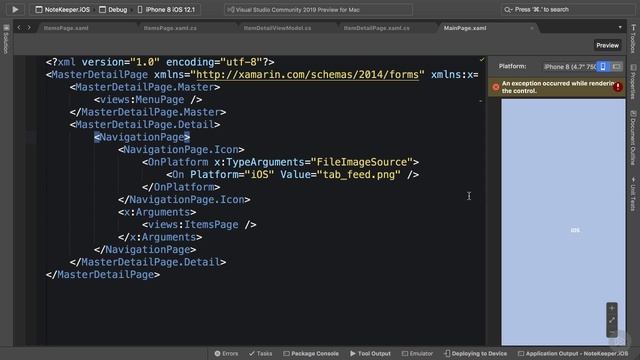Screen dimensions: 640x360
Task: Switch to the ItemsPage.xaml.cs tab
Action: [170, 28]
